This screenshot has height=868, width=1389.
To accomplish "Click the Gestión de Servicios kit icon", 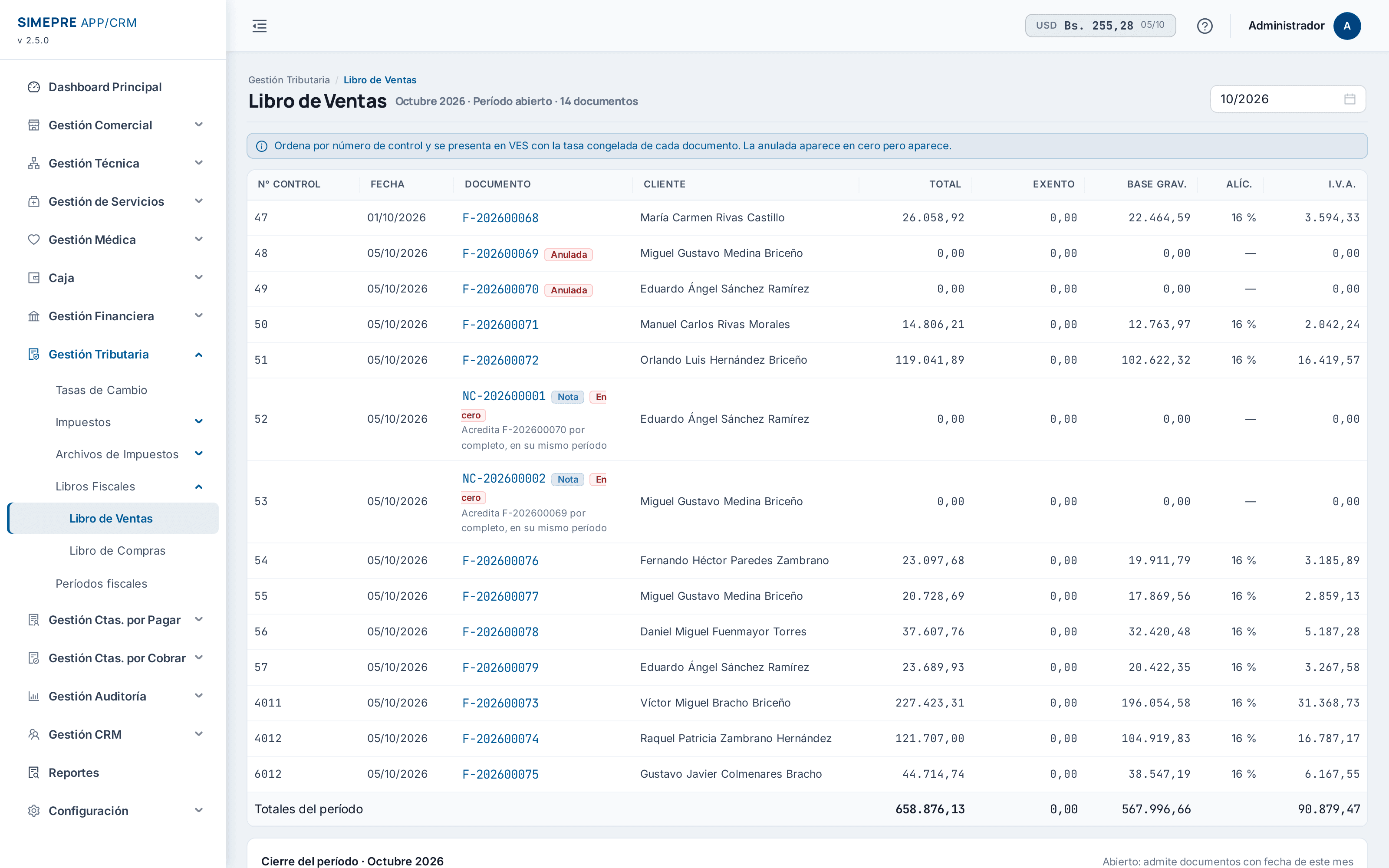I will (x=34, y=201).
